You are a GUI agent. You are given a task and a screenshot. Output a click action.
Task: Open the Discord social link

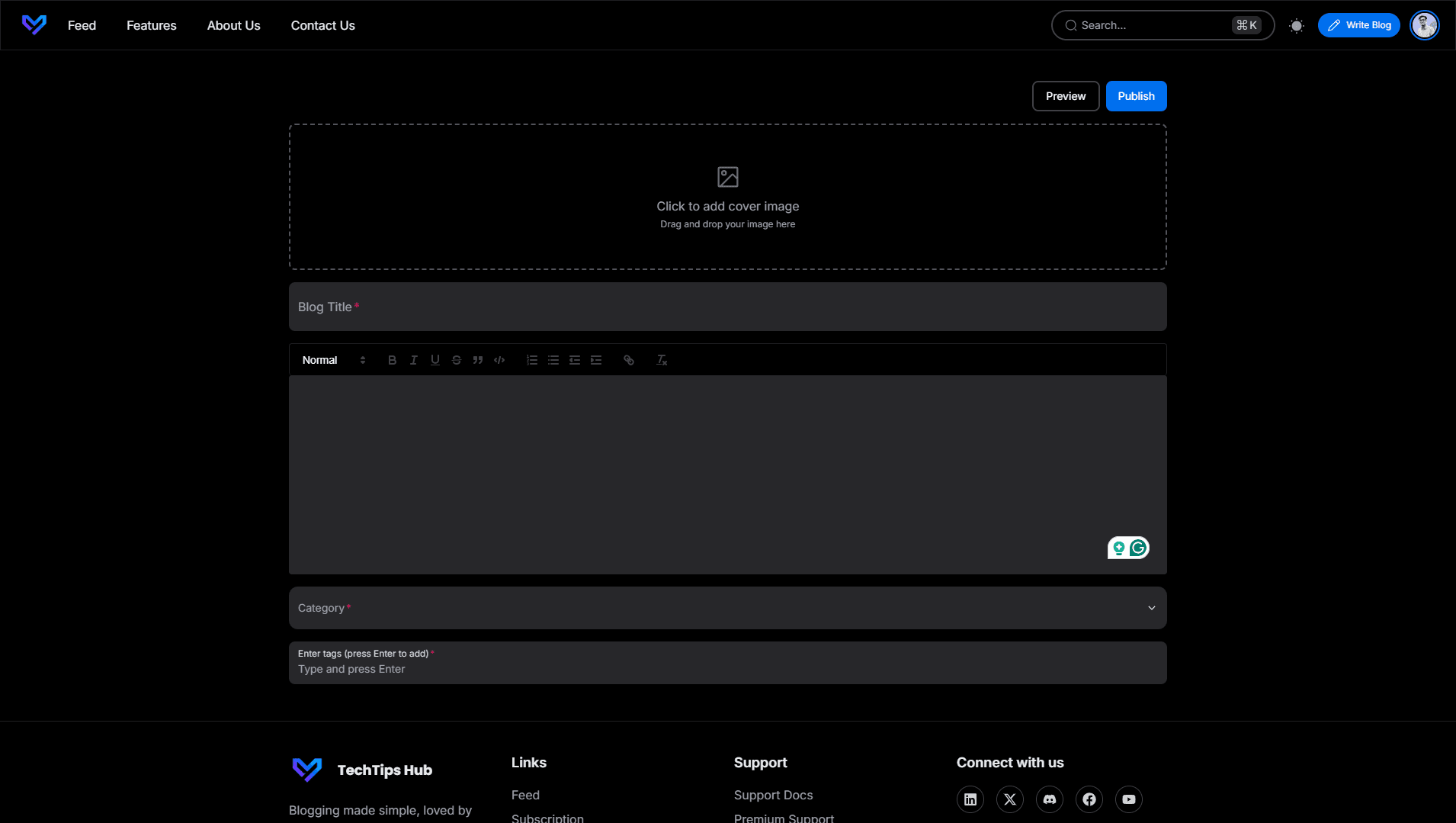(x=1050, y=799)
